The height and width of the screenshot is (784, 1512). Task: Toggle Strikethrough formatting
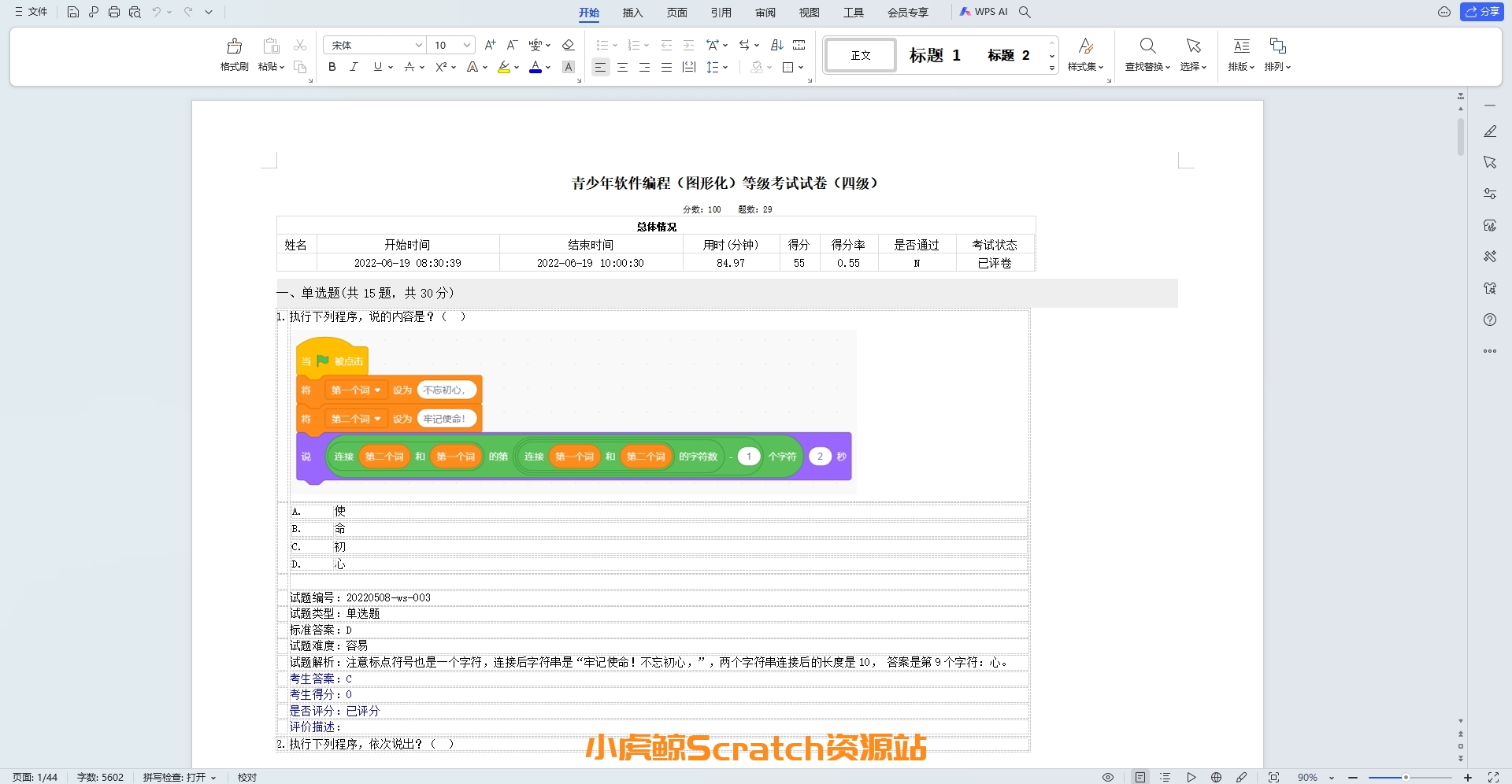(409, 68)
